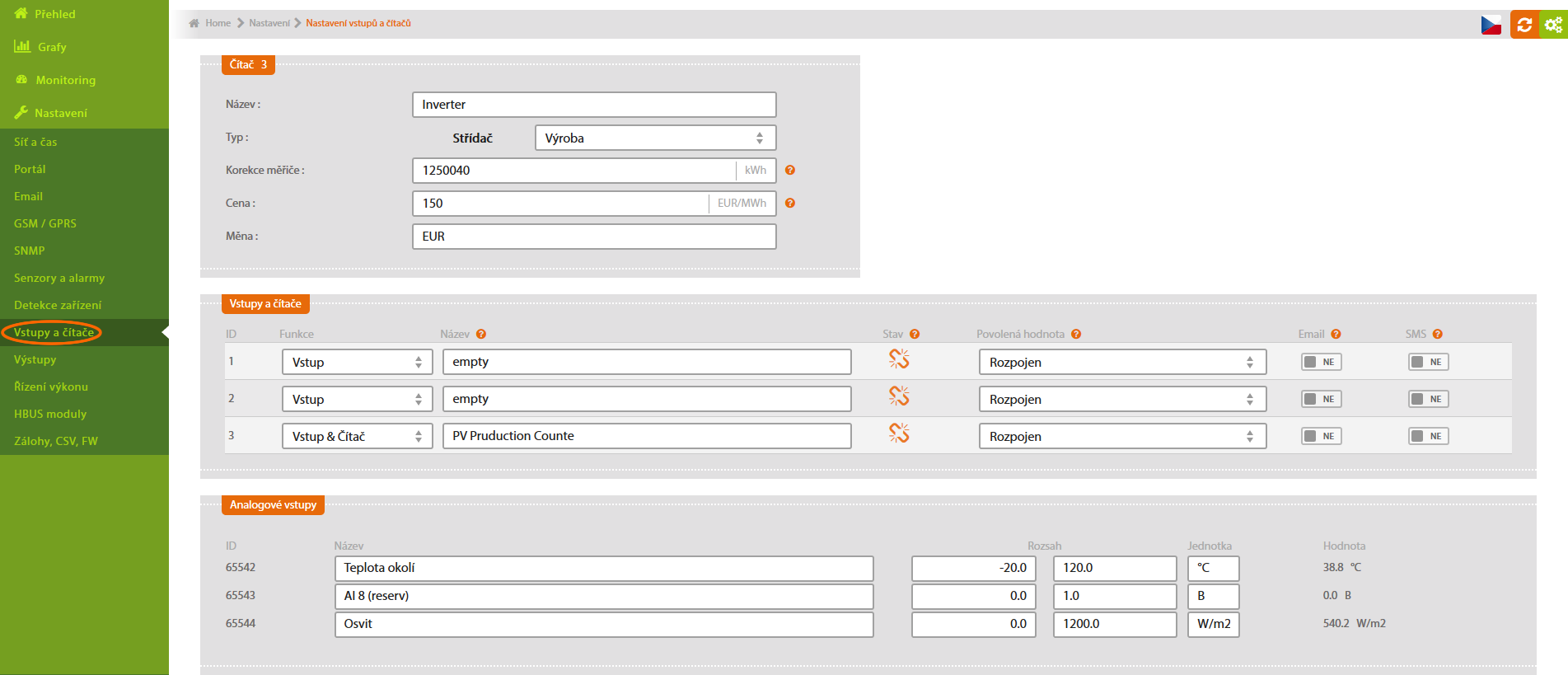Click the Nastavení breadcrumb link
This screenshot has height=675, width=1568.
click(269, 23)
